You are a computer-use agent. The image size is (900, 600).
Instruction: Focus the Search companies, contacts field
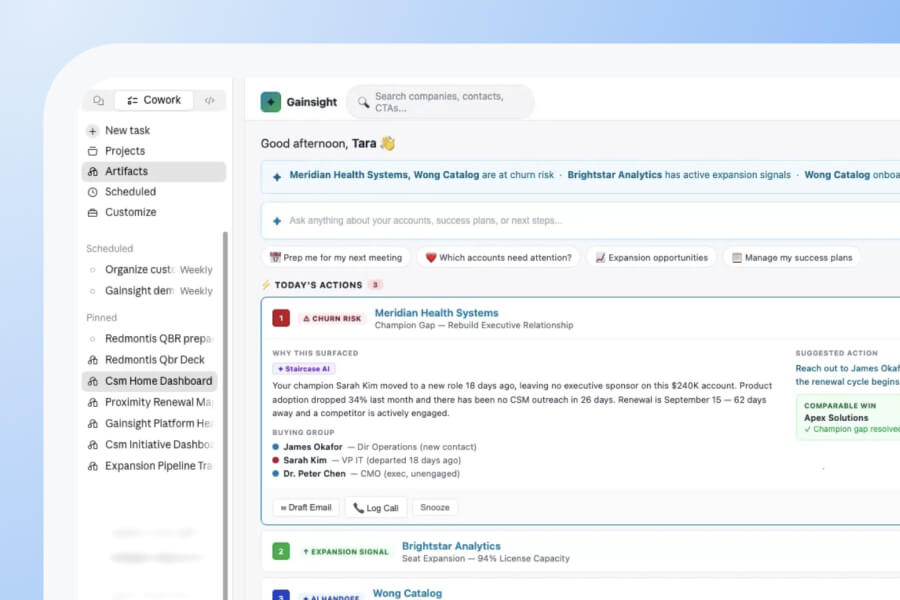pos(440,102)
